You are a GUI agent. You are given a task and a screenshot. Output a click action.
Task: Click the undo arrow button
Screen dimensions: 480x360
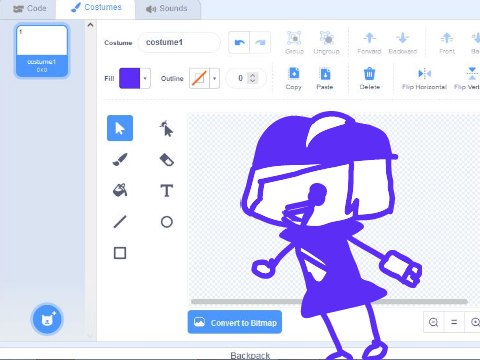[x=239, y=43]
